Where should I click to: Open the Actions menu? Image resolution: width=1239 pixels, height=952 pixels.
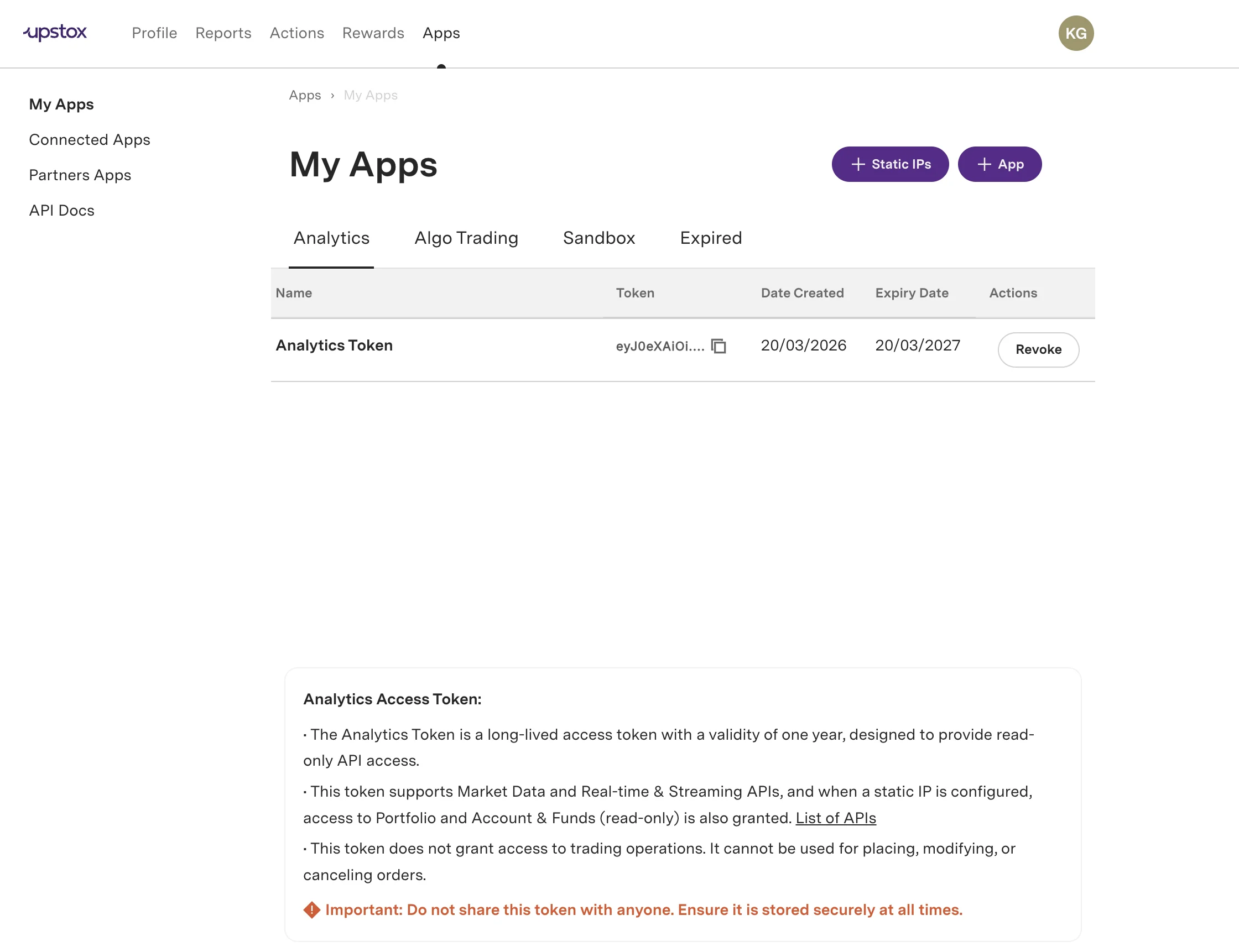[296, 33]
